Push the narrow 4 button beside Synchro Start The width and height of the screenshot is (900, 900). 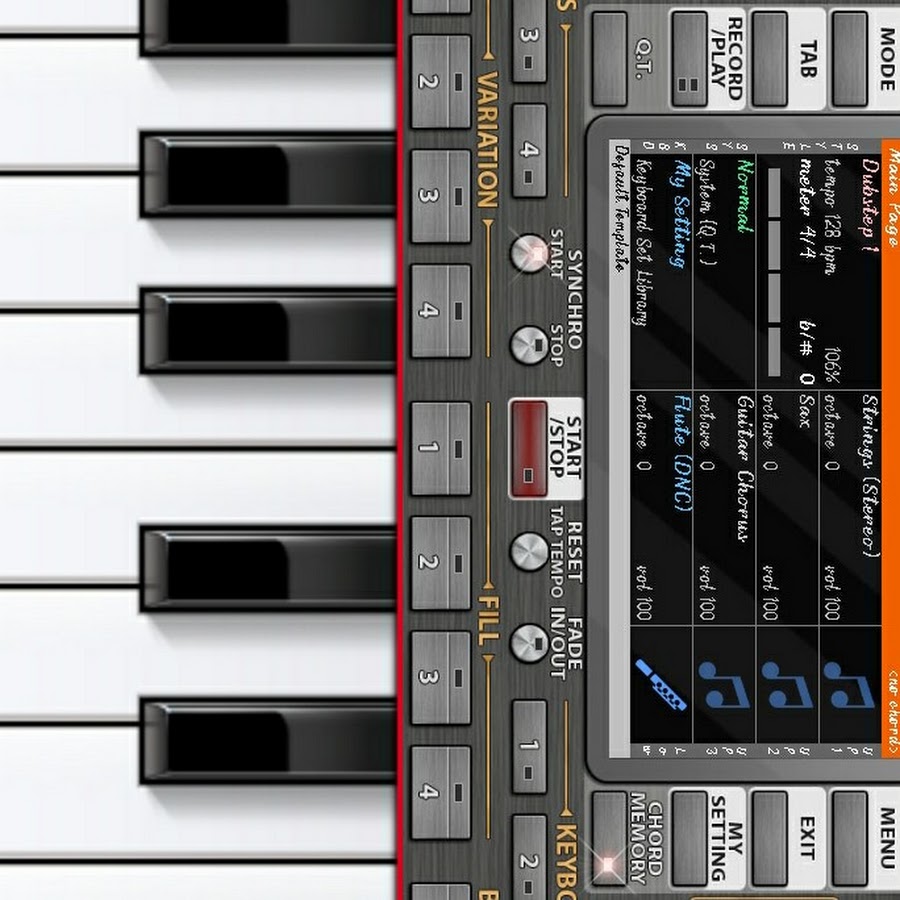click(x=529, y=150)
